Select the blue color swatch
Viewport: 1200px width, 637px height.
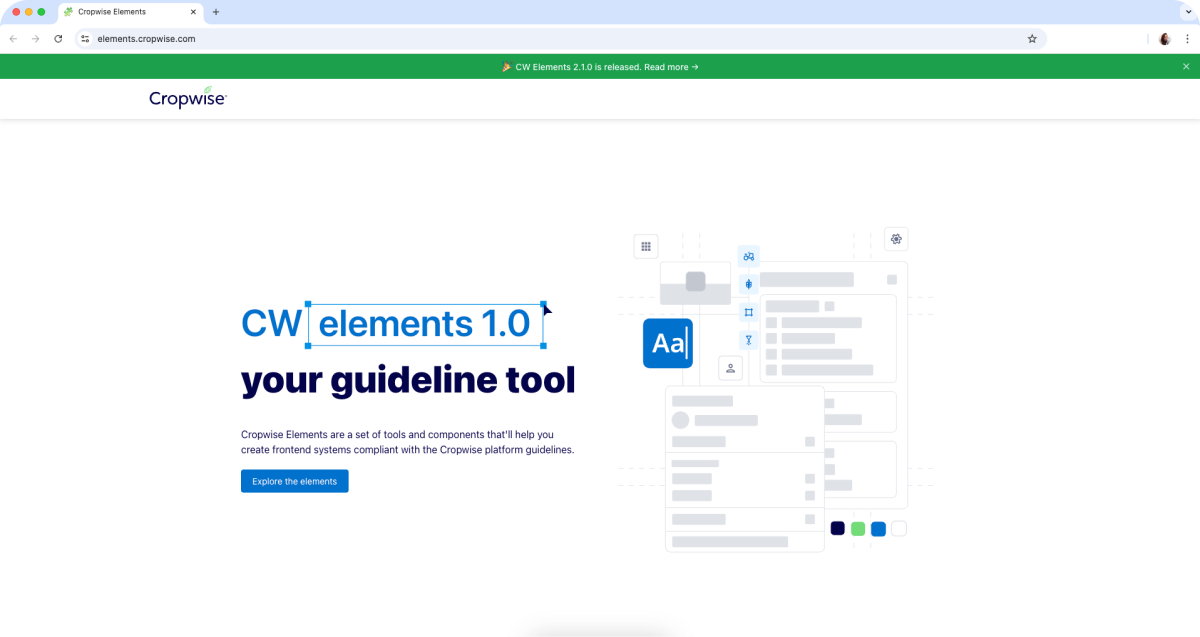[x=878, y=528]
